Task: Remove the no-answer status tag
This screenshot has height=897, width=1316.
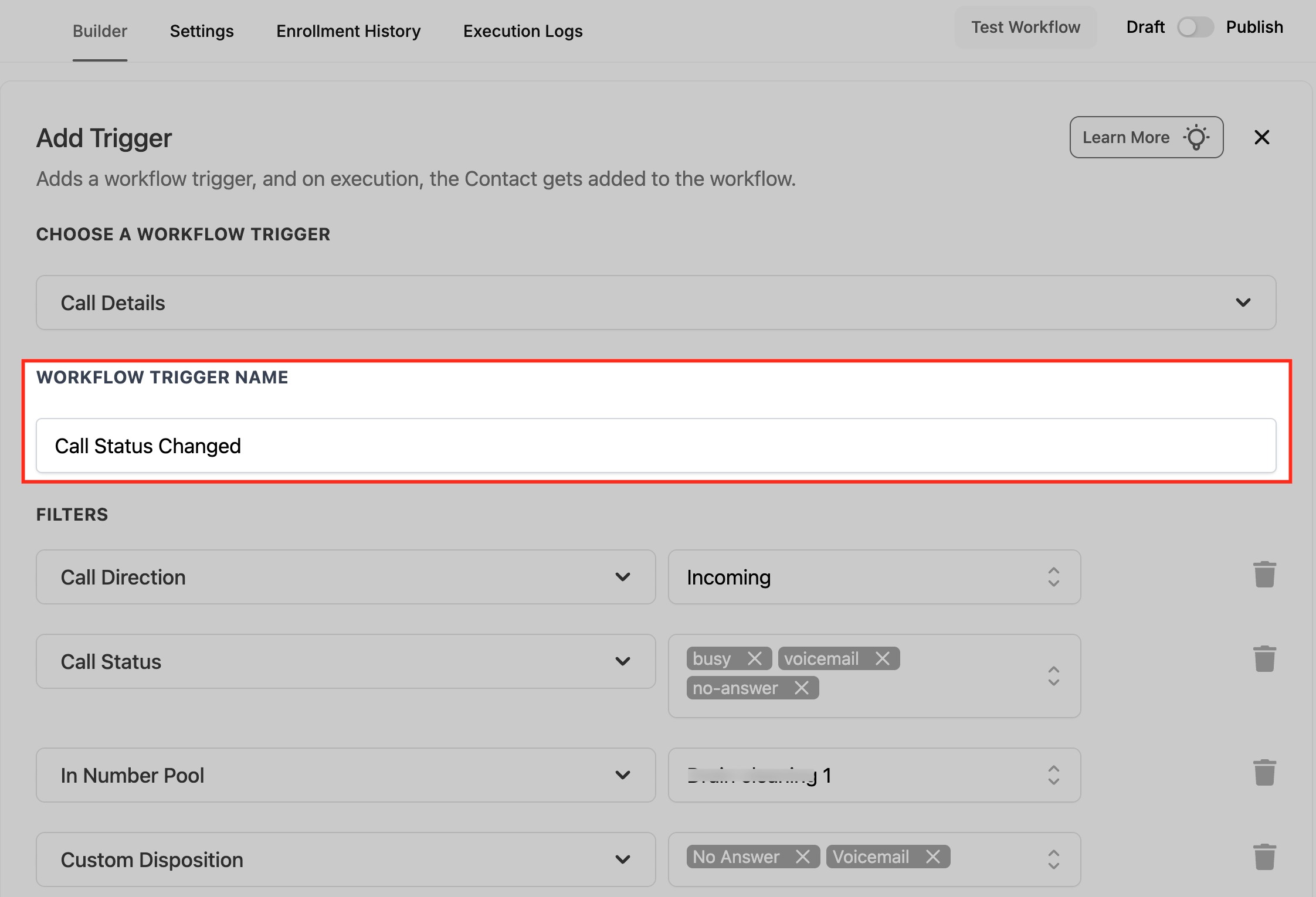Action: pos(802,688)
